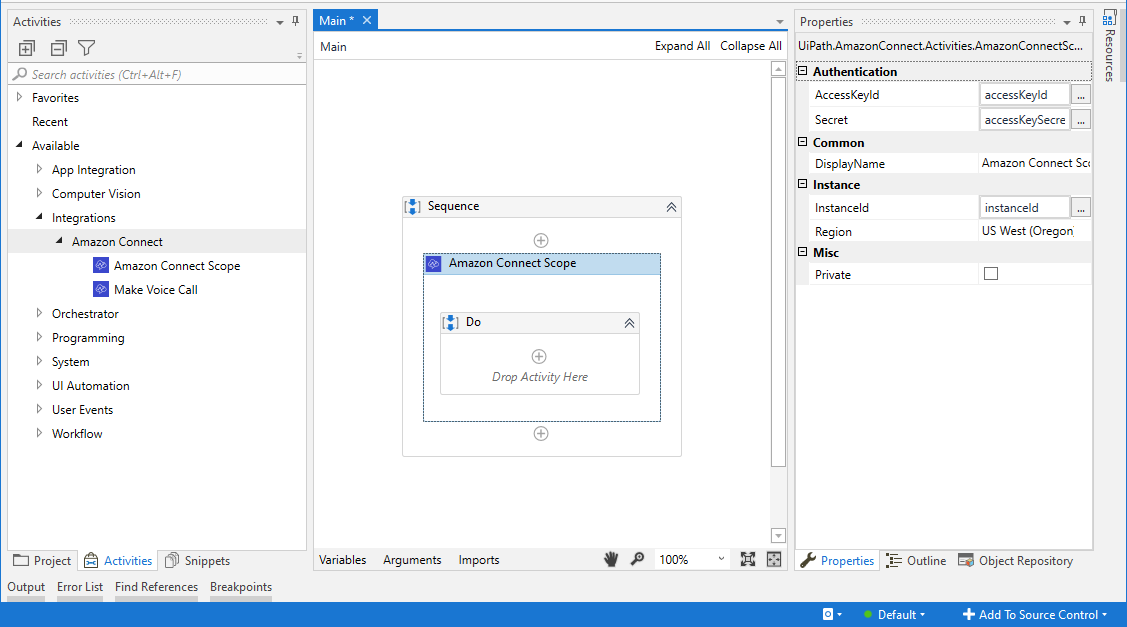
Task: Close the Main tab
Action: tap(367, 20)
